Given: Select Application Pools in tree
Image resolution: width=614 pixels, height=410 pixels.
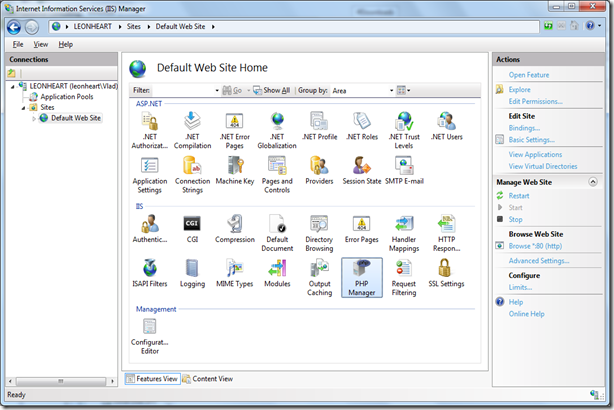Looking at the screenshot, I should pos(67,97).
